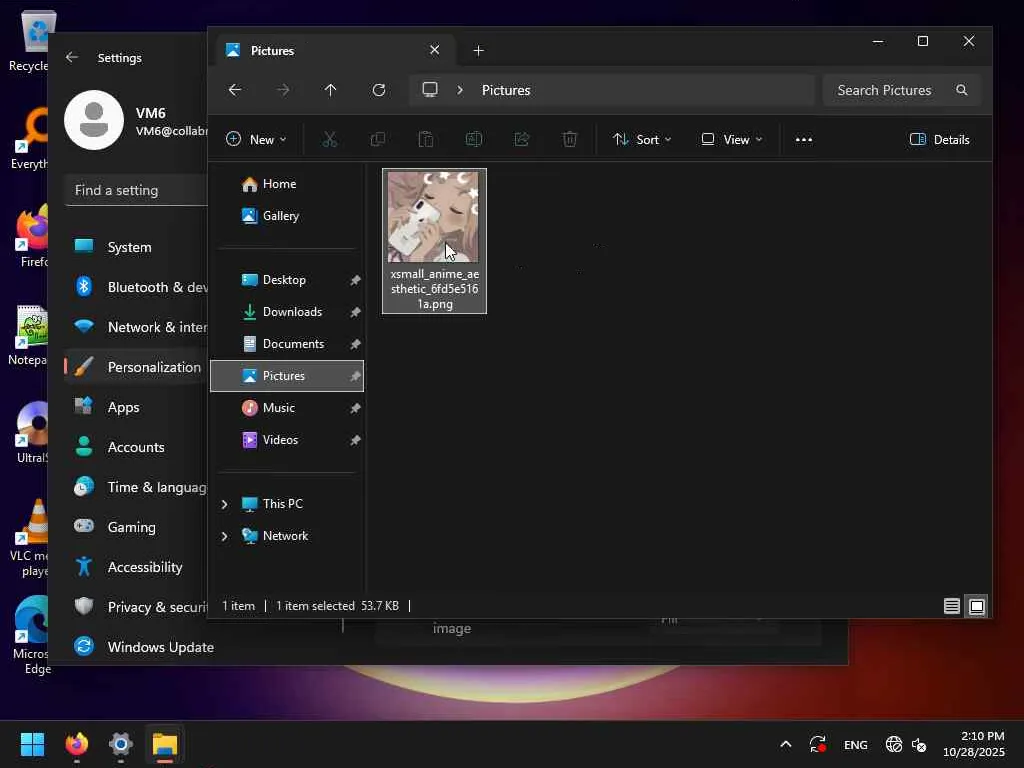Click the Refresh icon in File Explorer

pos(379,90)
